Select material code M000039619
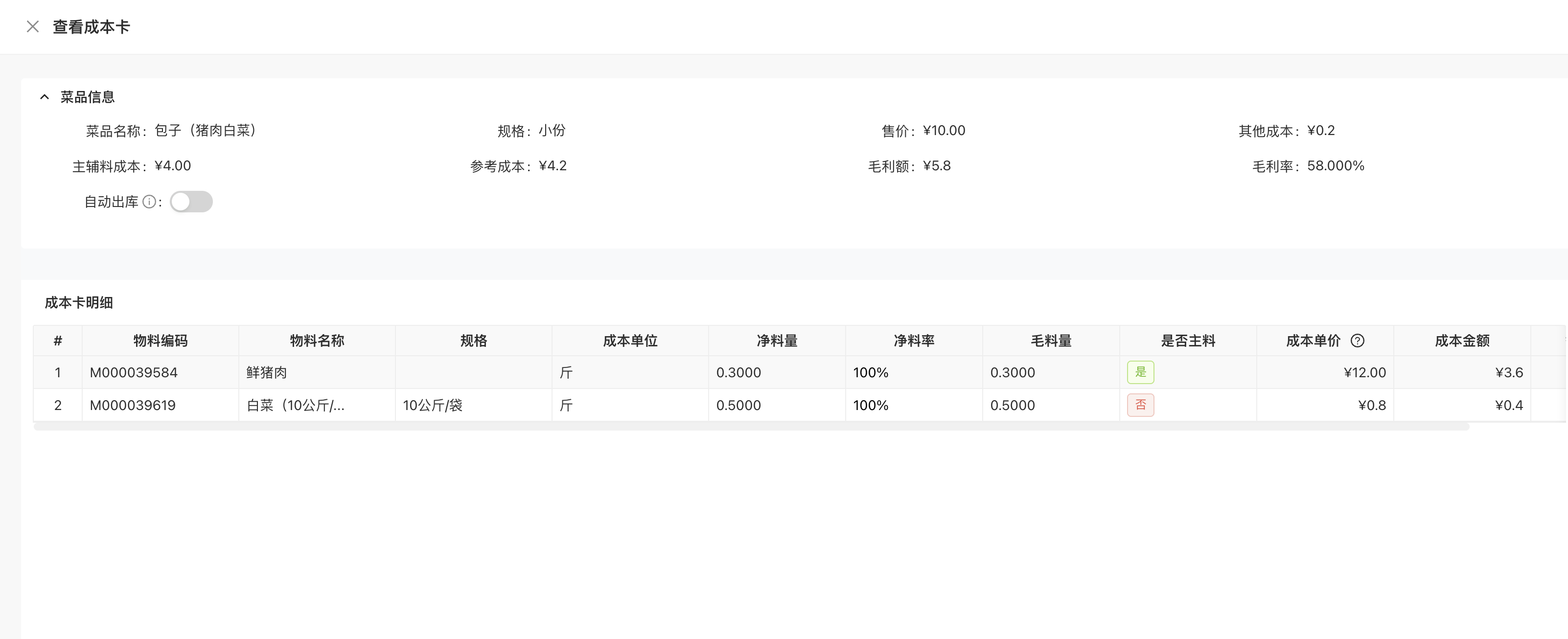 click(133, 405)
